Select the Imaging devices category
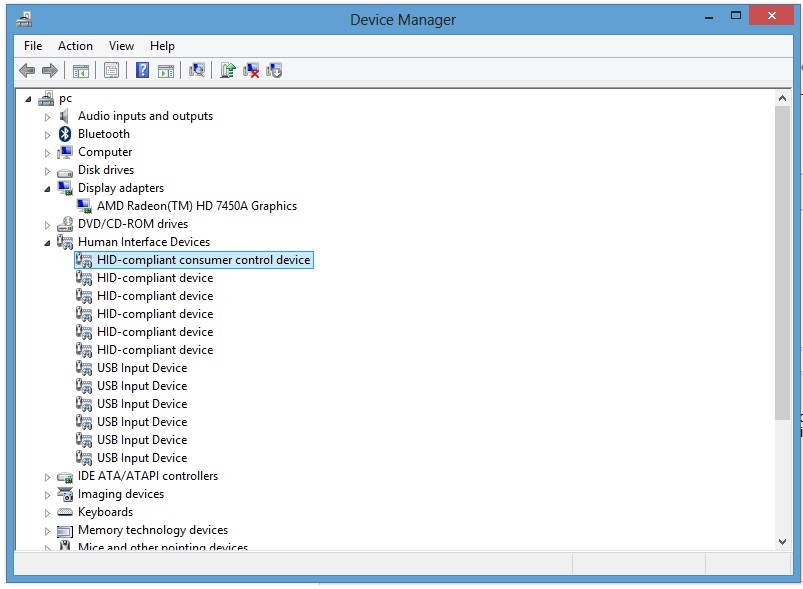 click(121, 494)
